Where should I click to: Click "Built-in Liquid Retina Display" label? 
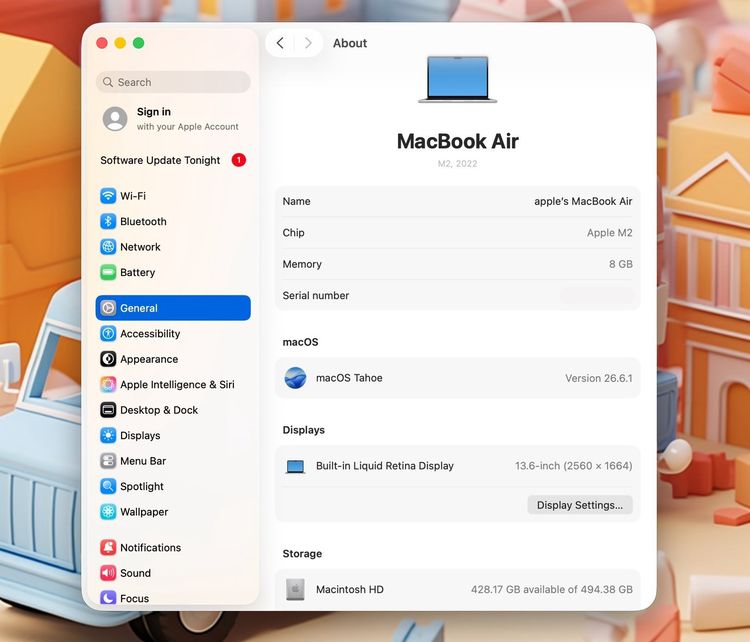(x=385, y=466)
